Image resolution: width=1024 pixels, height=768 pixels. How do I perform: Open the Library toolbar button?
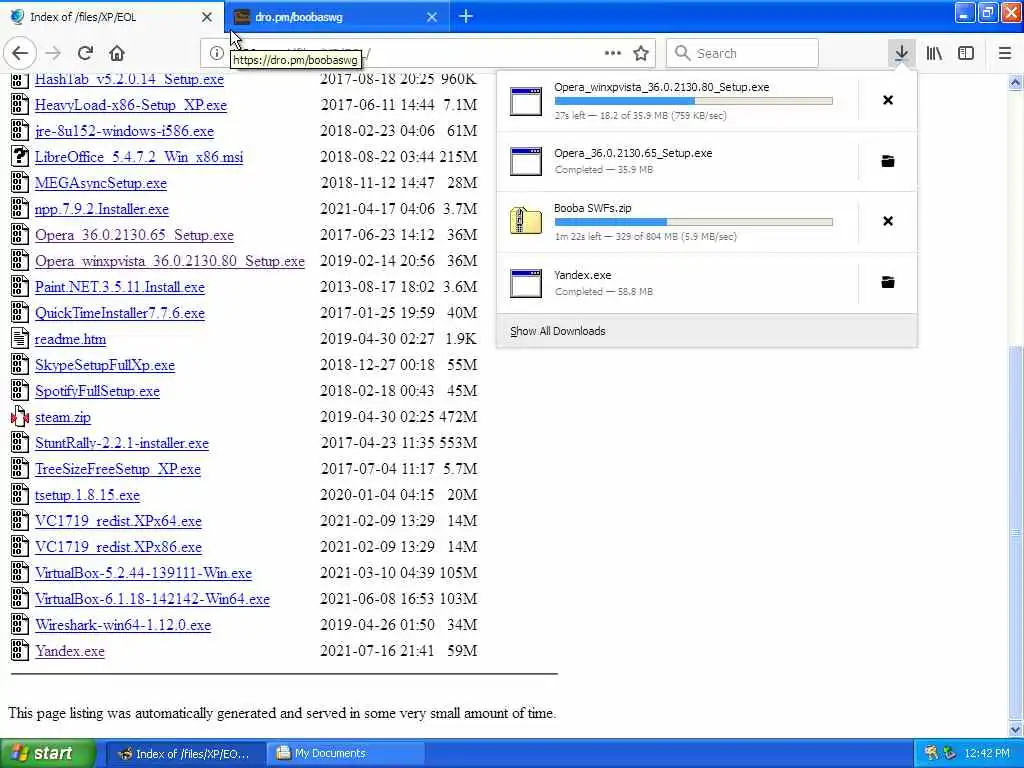tap(934, 53)
